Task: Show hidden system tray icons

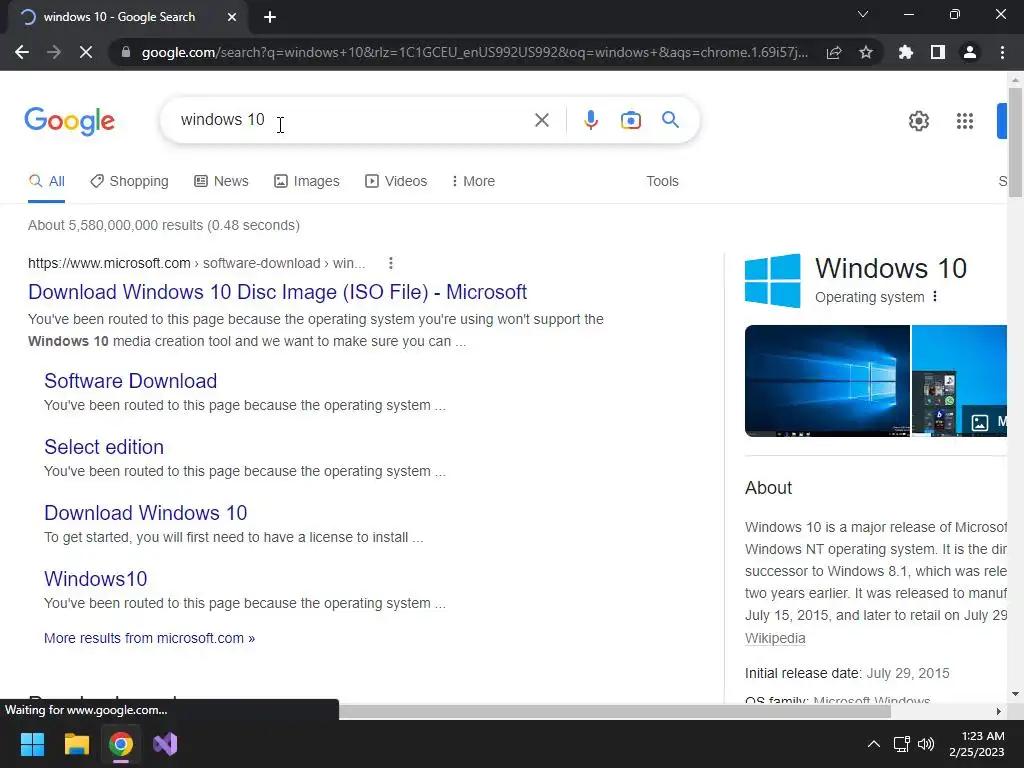Action: tap(873, 744)
